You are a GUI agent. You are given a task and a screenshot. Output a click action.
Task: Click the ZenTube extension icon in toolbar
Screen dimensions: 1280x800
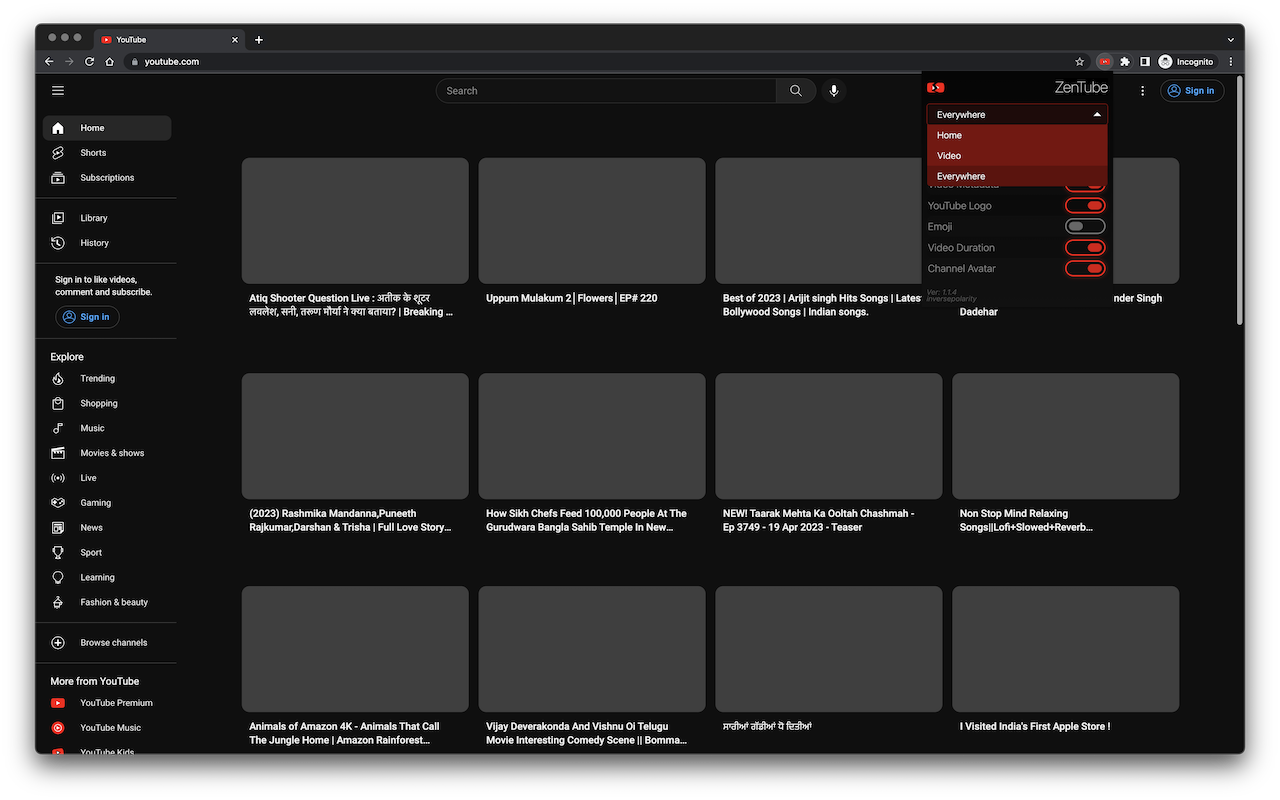(x=1104, y=62)
